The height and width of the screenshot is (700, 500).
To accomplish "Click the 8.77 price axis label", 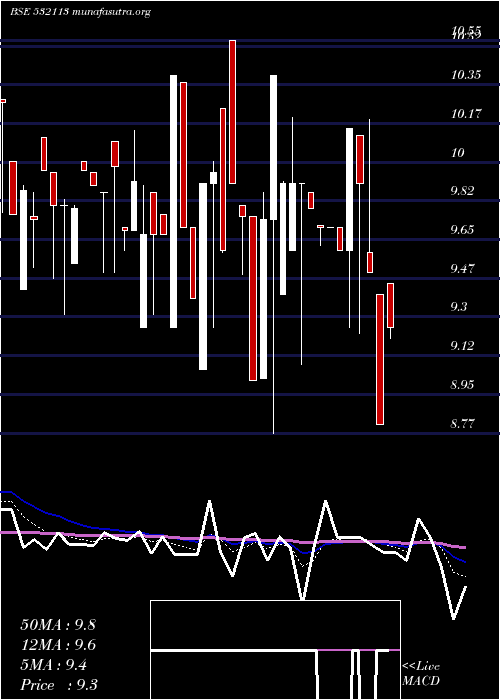I will pyautogui.click(x=464, y=424).
